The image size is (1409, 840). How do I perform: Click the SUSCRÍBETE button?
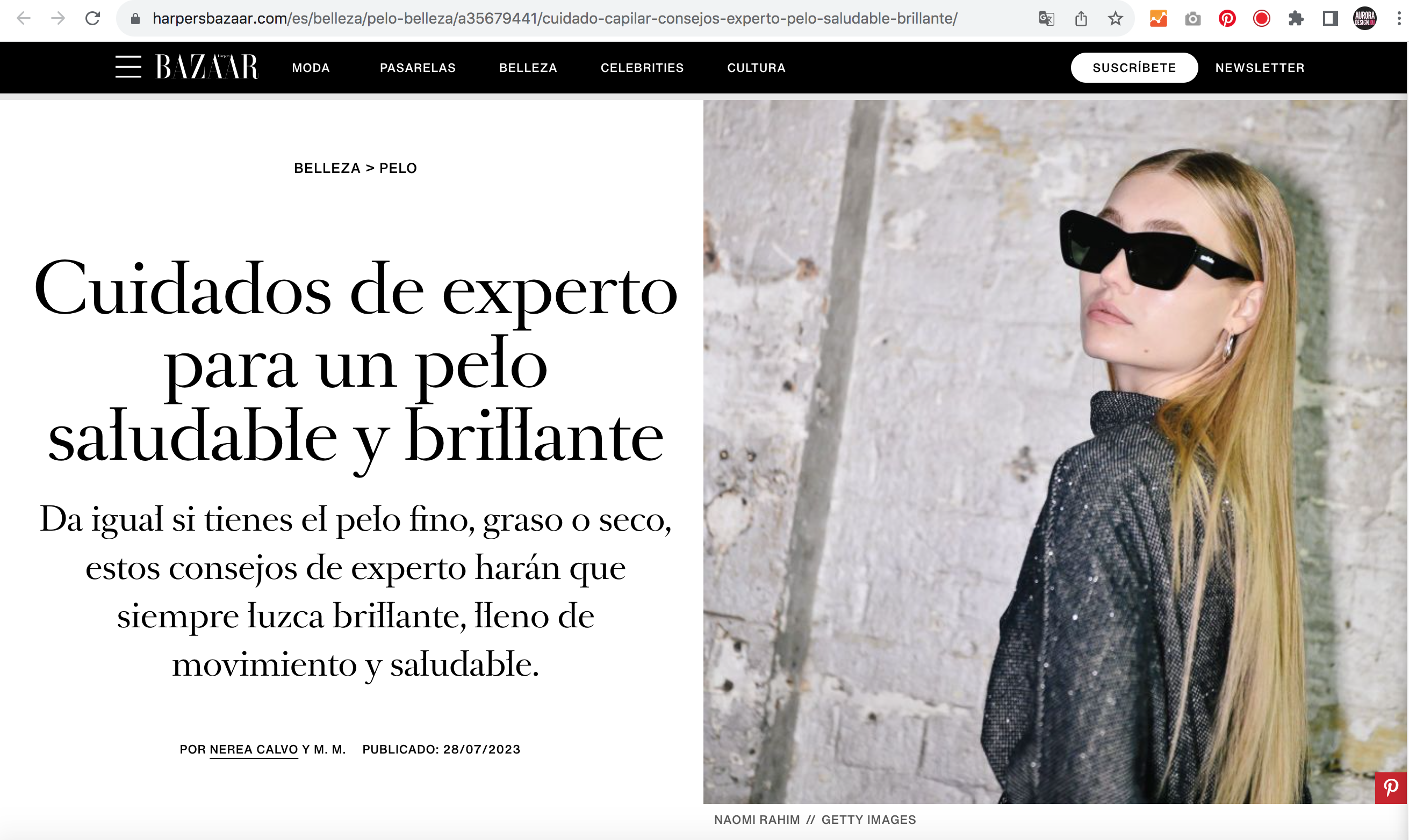[1134, 68]
